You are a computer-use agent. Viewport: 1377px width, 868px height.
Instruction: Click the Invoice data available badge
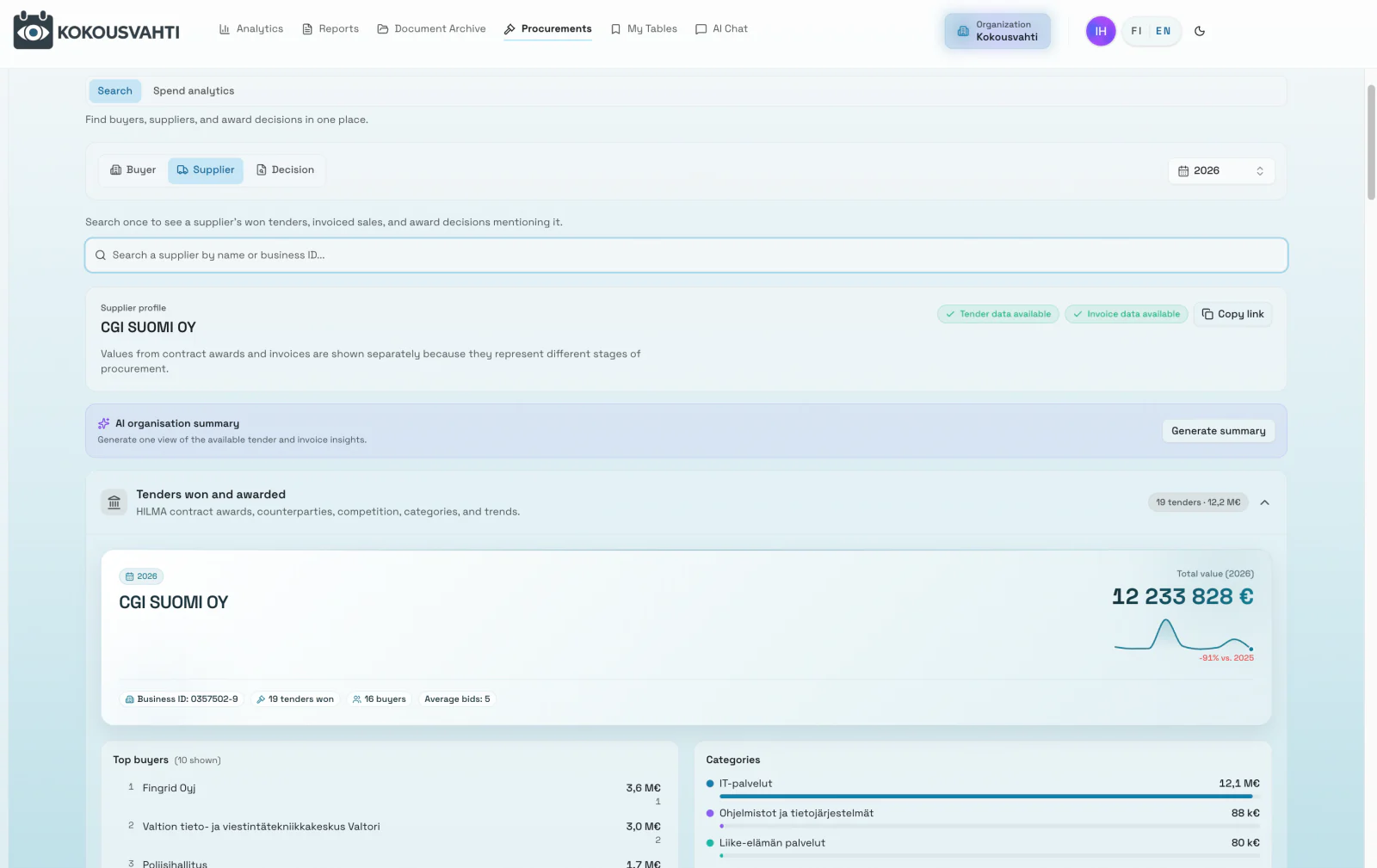1127,314
